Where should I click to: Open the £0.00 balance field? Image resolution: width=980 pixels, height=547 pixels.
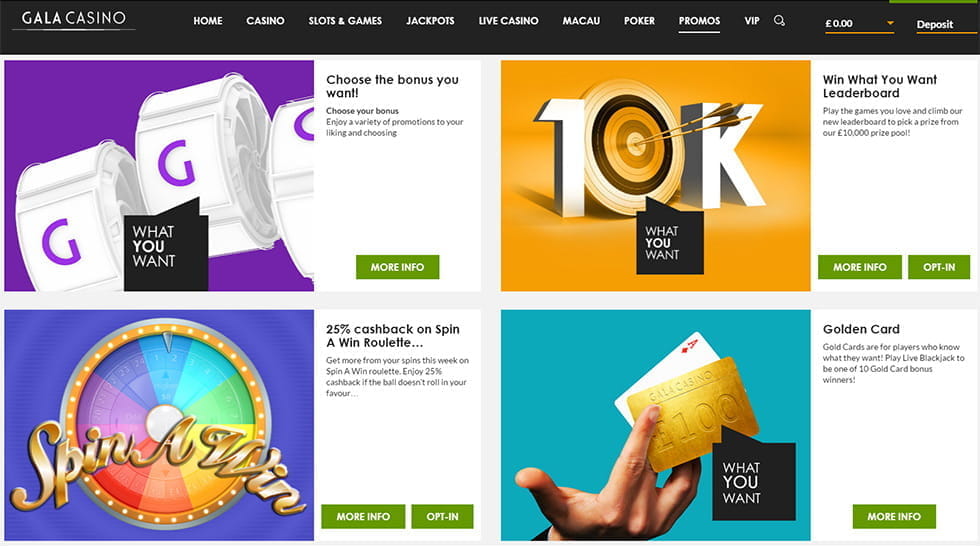859,24
